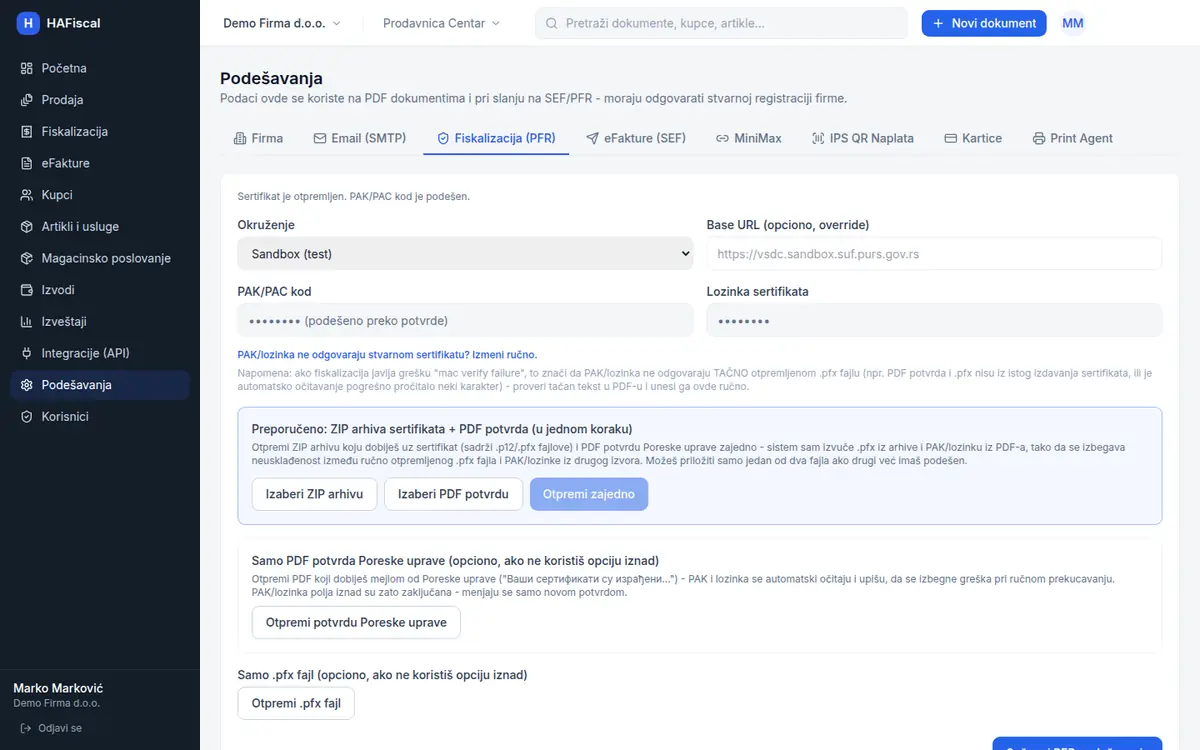Click the eFakture document icon in sidebar
The width and height of the screenshot is (1200, 750).
coord(27,163)
